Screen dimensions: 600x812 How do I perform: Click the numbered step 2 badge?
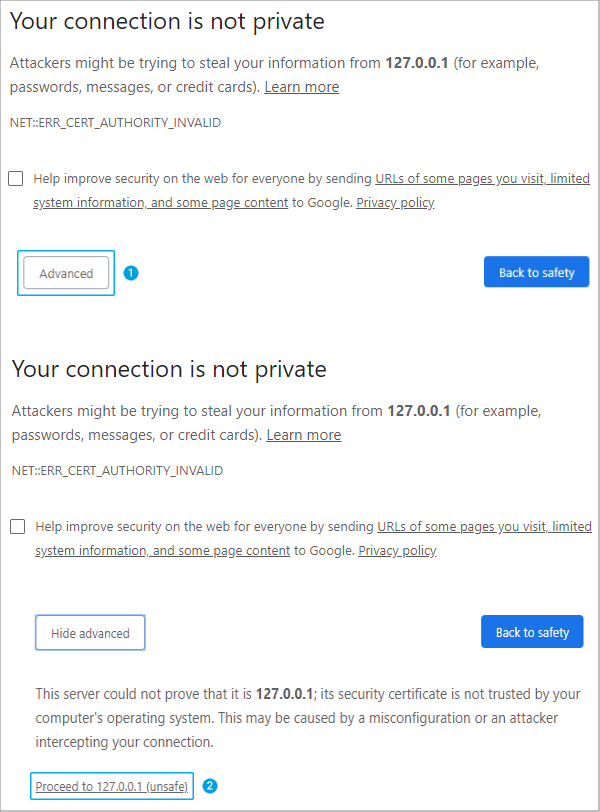click(210, 786)
